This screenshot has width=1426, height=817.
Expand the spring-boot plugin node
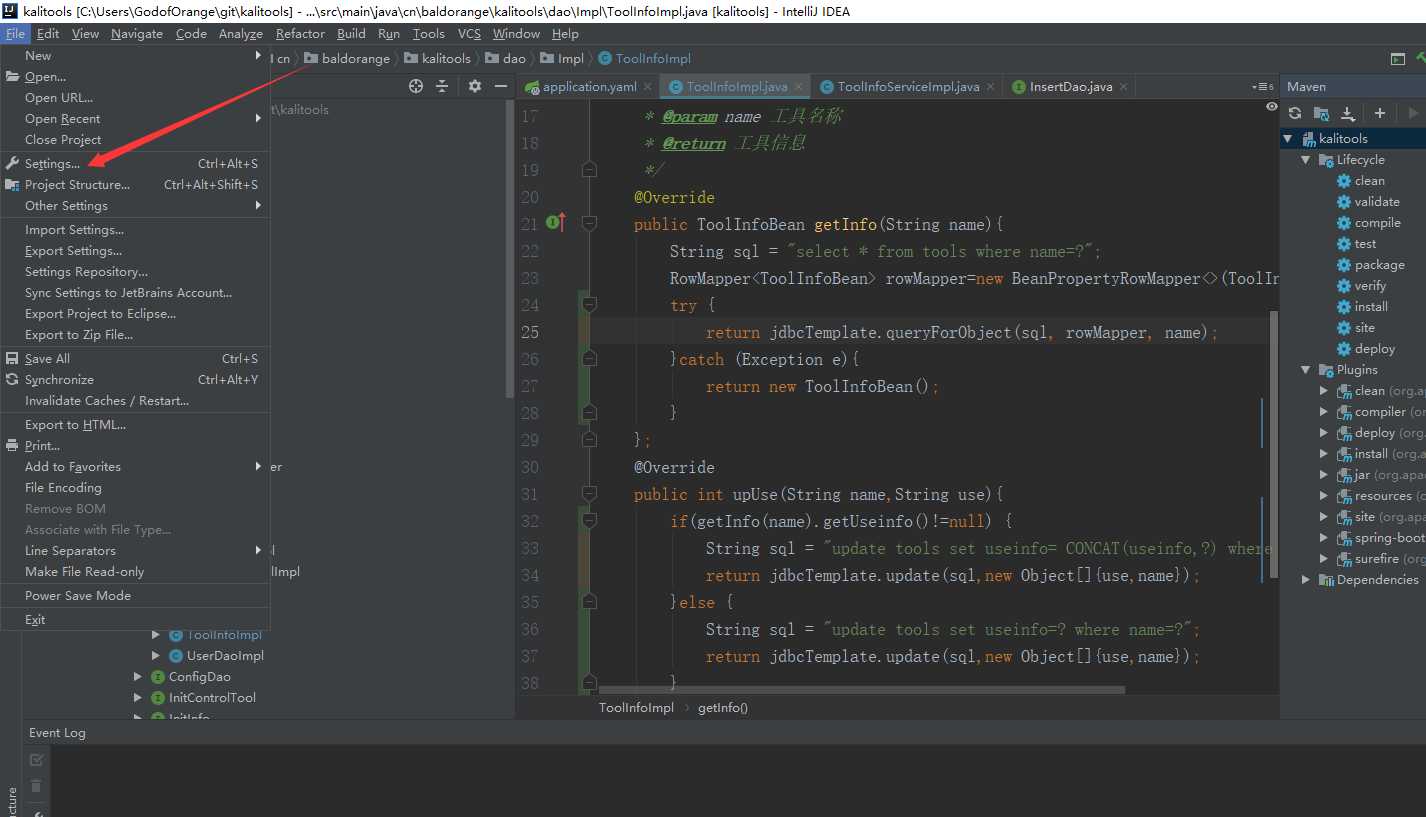pyautogui.click(x=1324, y=538)
